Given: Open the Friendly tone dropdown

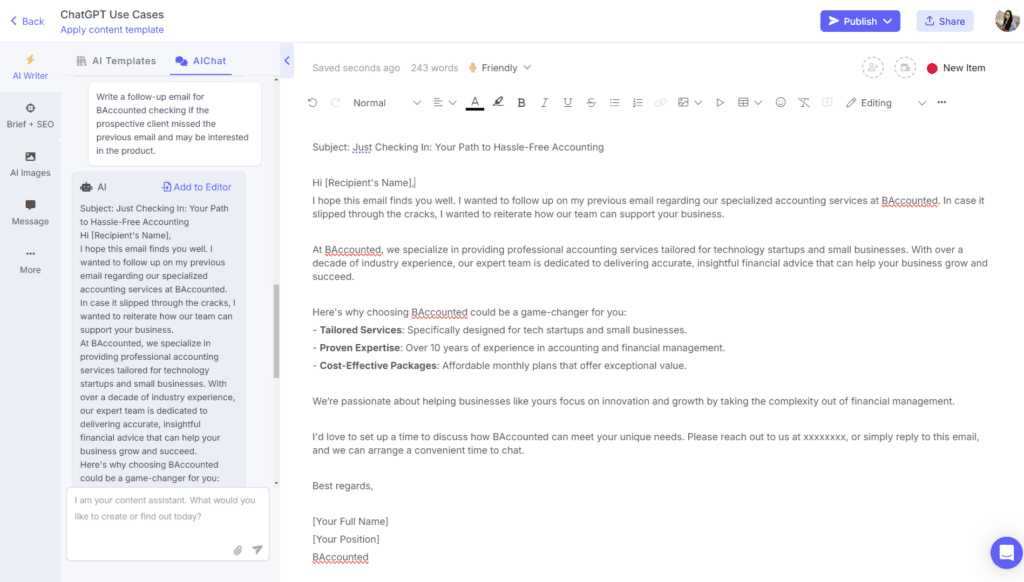Looking at the screenshot, I should 500,68.
